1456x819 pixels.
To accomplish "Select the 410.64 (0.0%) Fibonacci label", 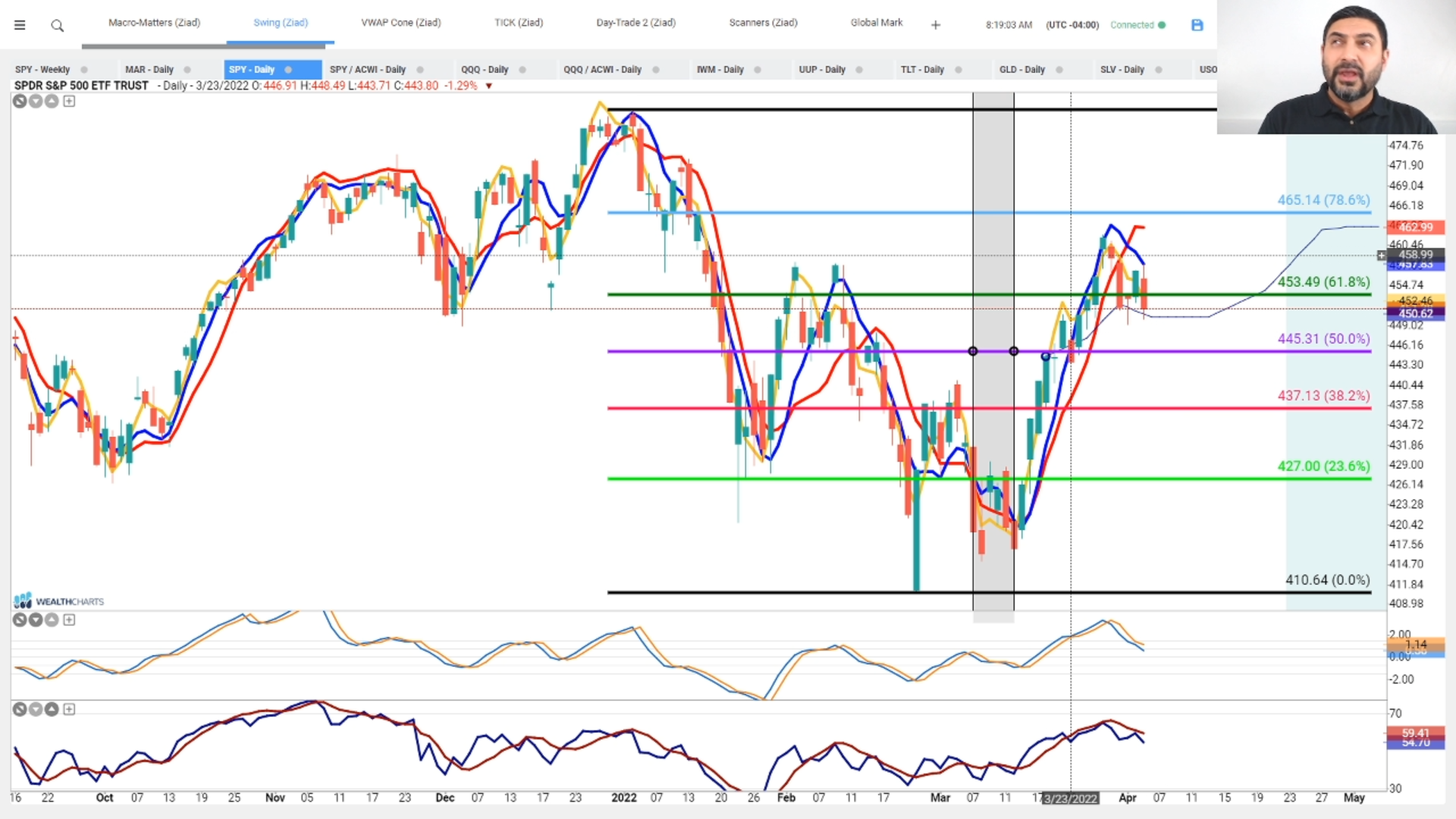I will pos(1327,580).
